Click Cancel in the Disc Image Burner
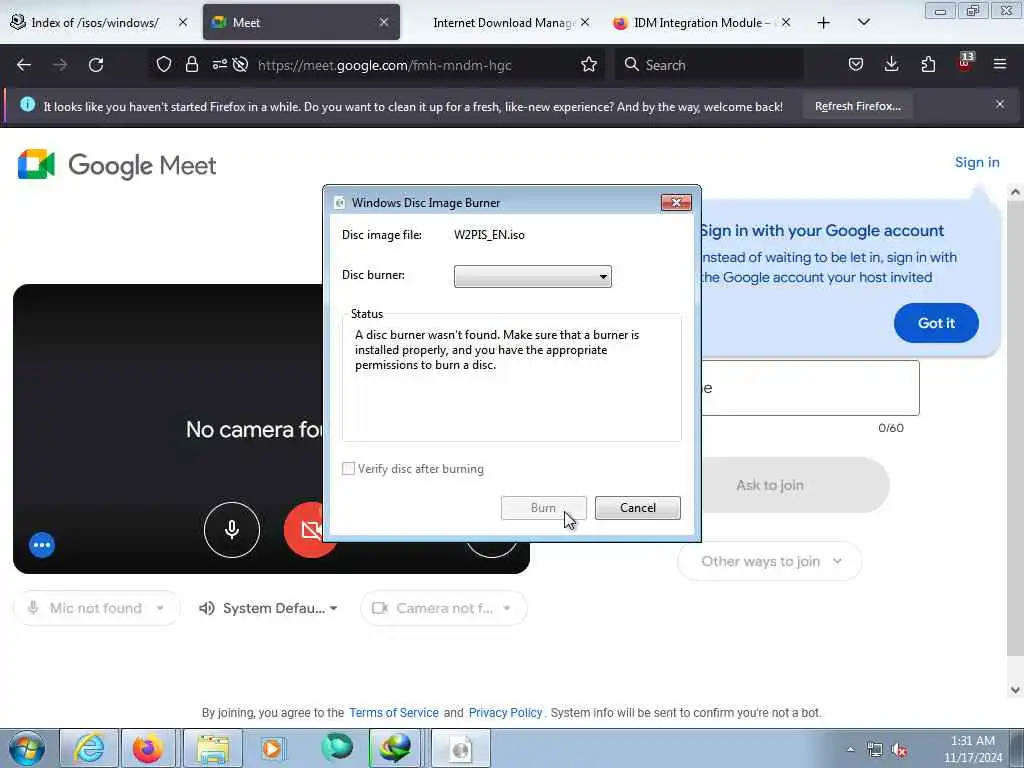This screenshot has height=768, width=1024. click(637, 507)
